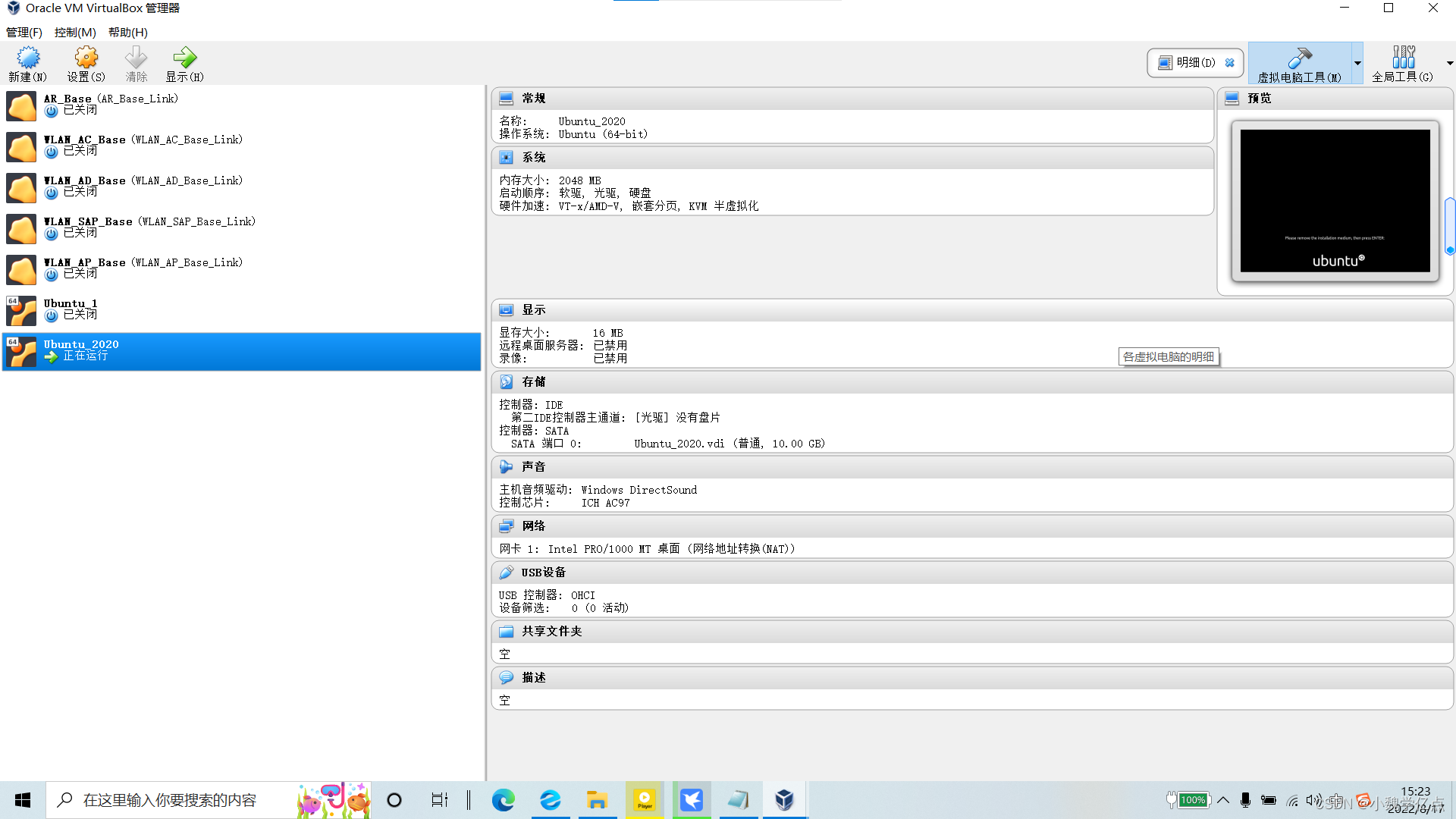Click the Shared Folders (共享文件夹) icon
Screen dimensions: 1456x819
tap(506, 632)
